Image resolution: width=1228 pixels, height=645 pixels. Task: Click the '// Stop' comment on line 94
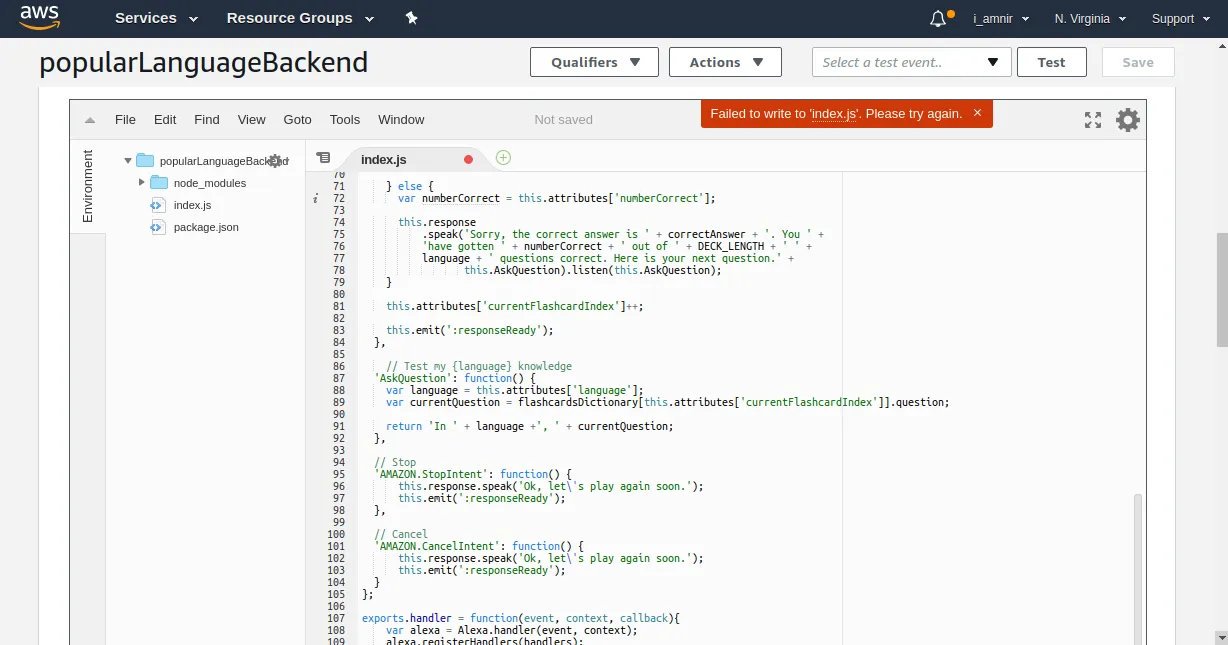click(x=395, y=462)
